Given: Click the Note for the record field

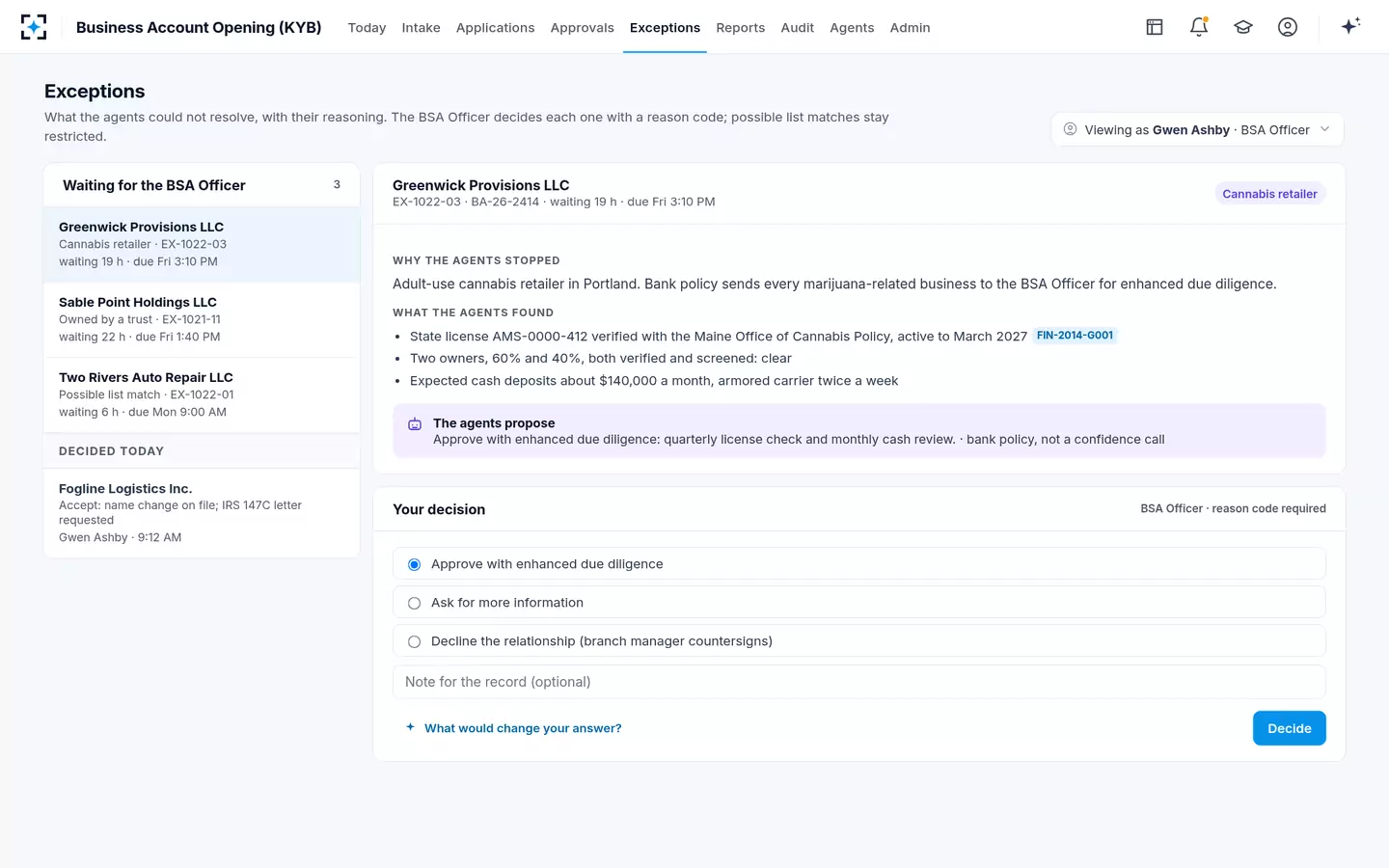Looking at the screenshot, I should [858, 682].
